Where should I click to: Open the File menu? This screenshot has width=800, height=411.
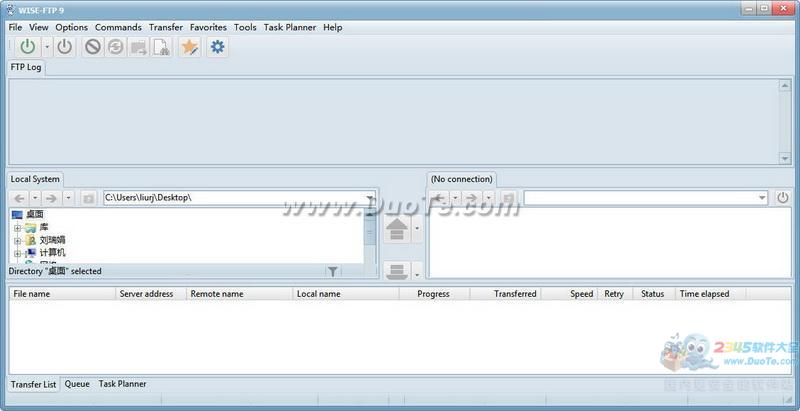15,27
